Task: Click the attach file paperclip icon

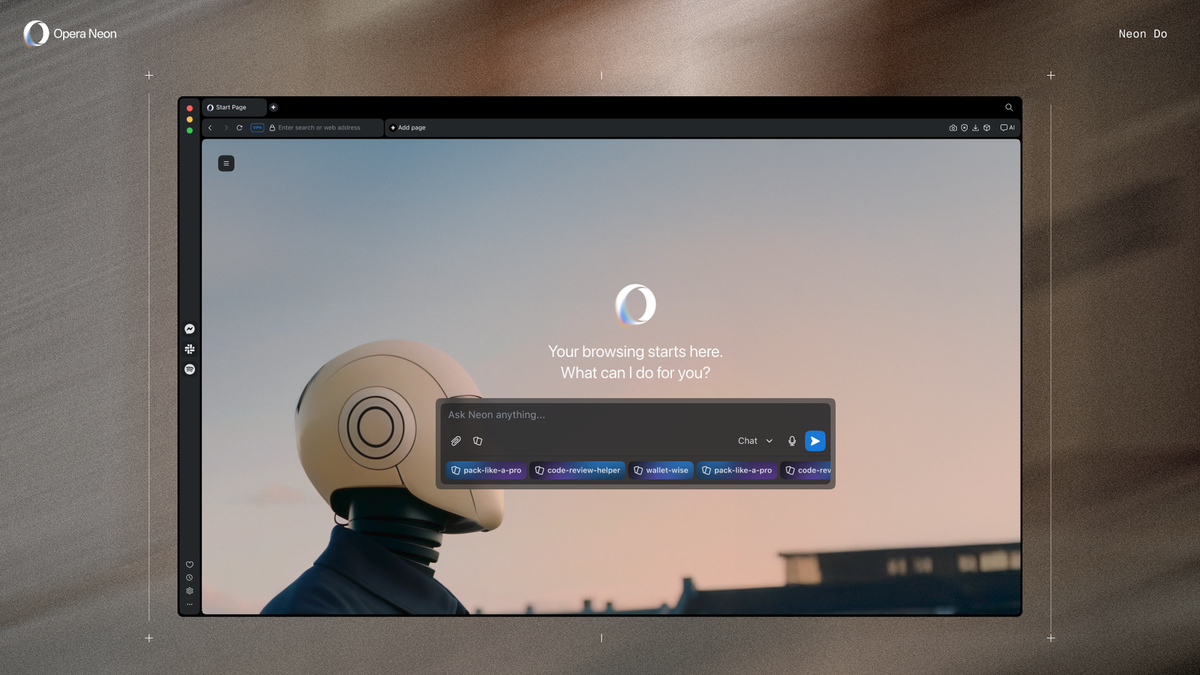Action: click(x=456, y=441)
